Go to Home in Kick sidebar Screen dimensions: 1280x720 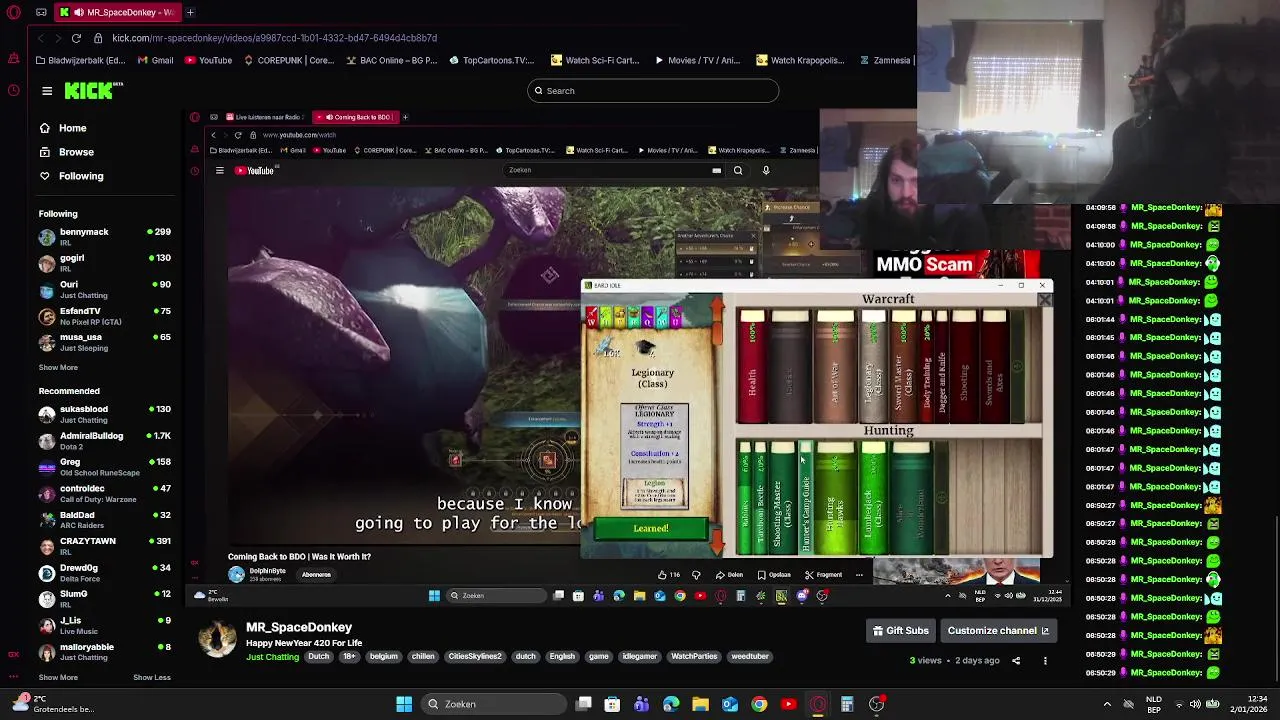click(x=63, y=128)
